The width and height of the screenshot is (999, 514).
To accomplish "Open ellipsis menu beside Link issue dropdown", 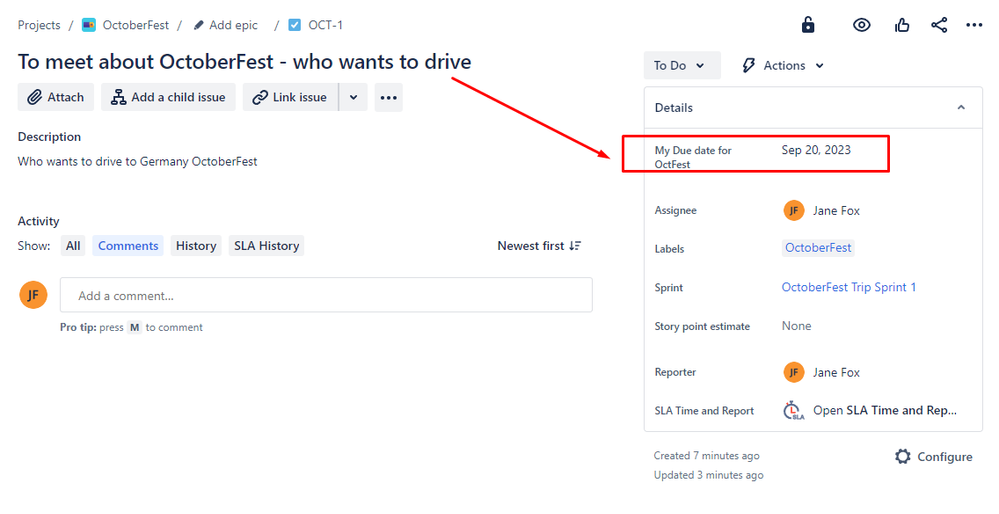I will pyautogui.click(x=389, y=97).
